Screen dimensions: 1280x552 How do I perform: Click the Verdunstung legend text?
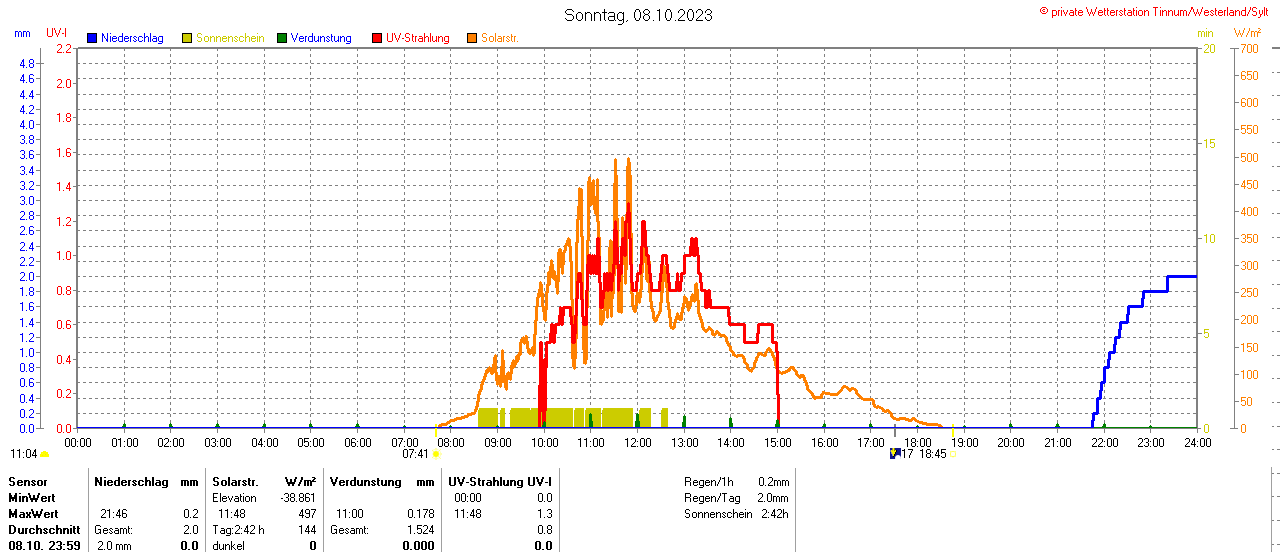click(321, 38)
